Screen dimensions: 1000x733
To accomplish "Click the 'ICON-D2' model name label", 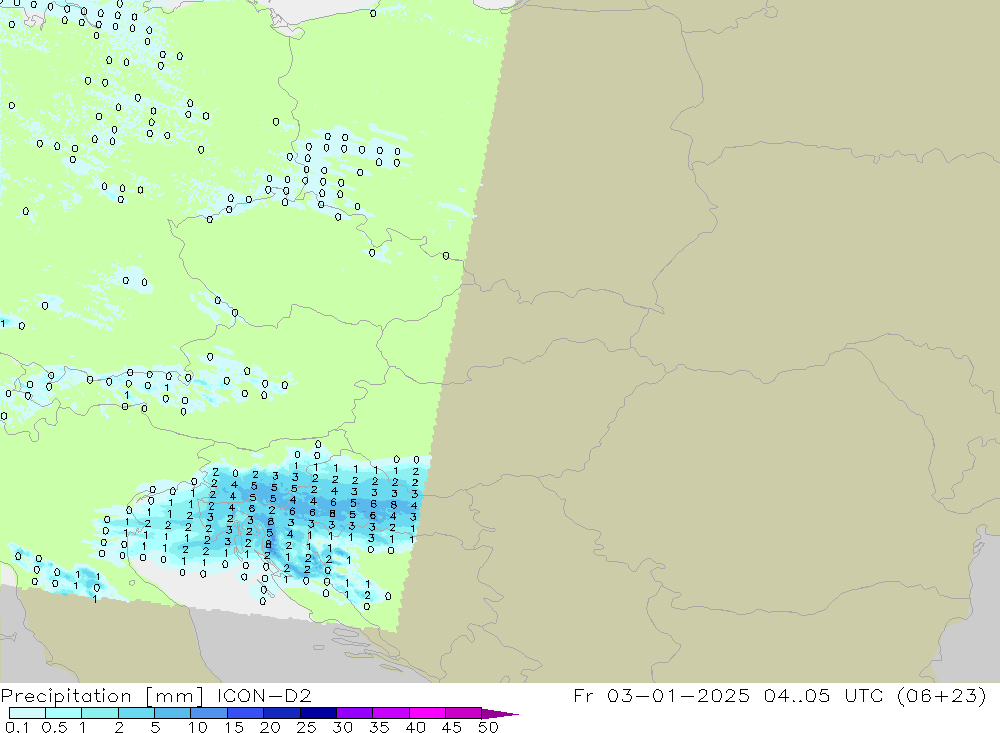I will pyautogui.click(x=264, y=695).
